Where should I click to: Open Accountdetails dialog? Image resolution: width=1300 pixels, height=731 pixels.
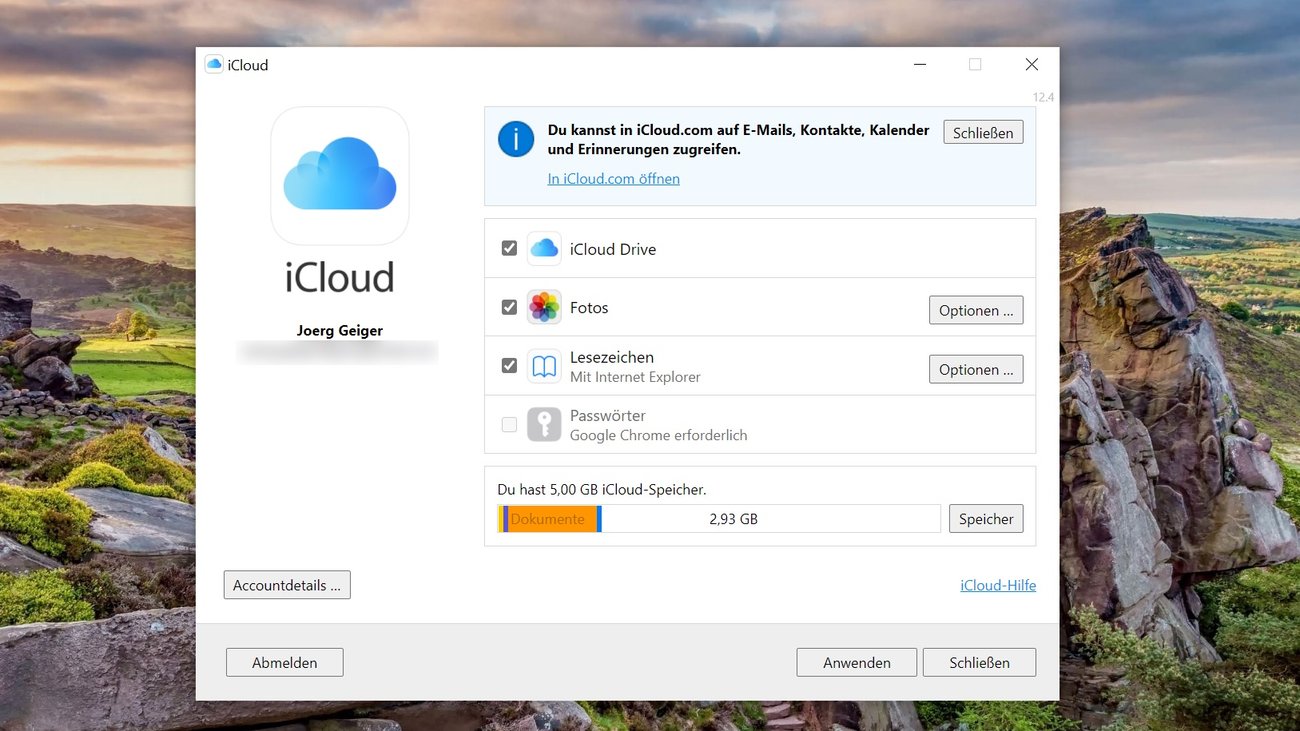pos(287,585)
